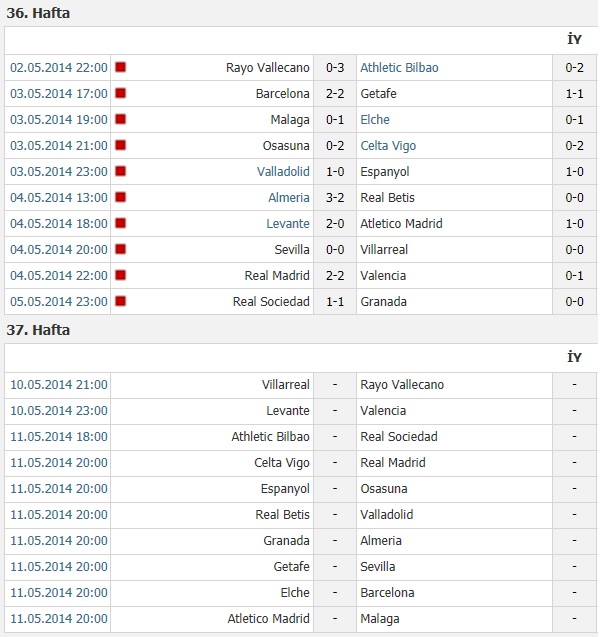The height and width of the screenshot is (637, 600).
Task: Click the 02.05.2014 22:00 match date
Action: pyautogui.click(x=59, y=68)
